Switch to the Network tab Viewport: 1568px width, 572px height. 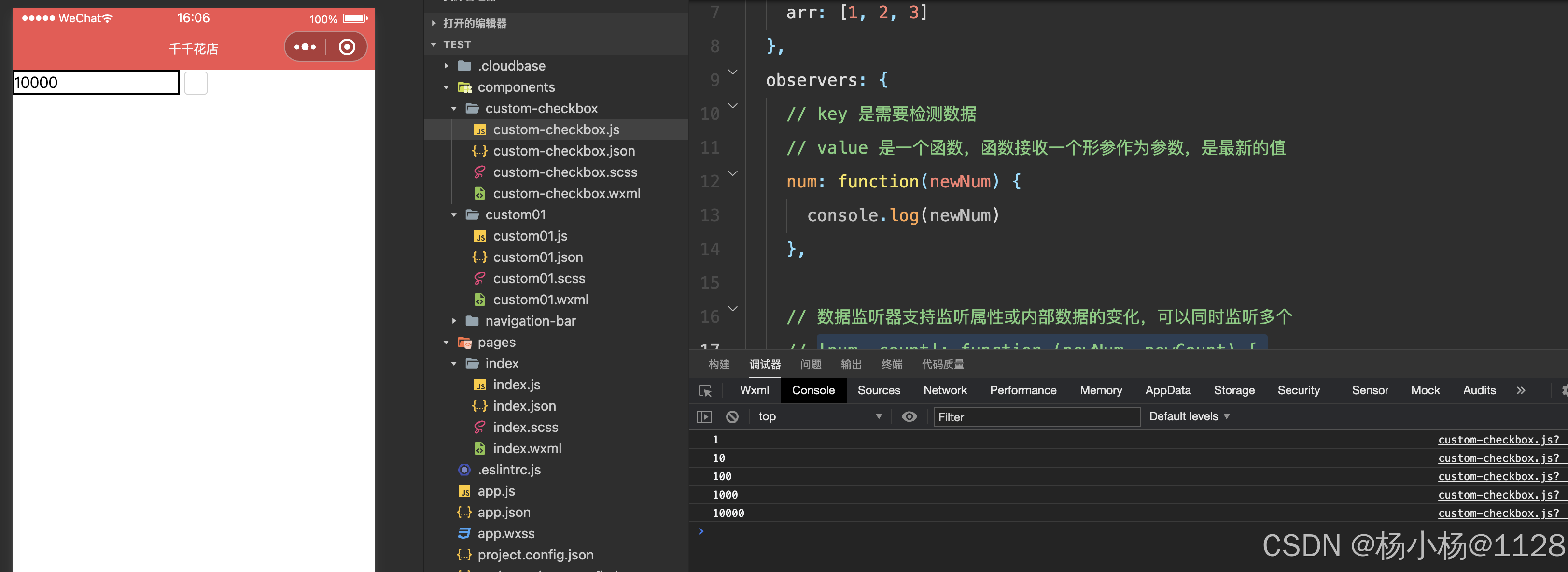point(944,390)
